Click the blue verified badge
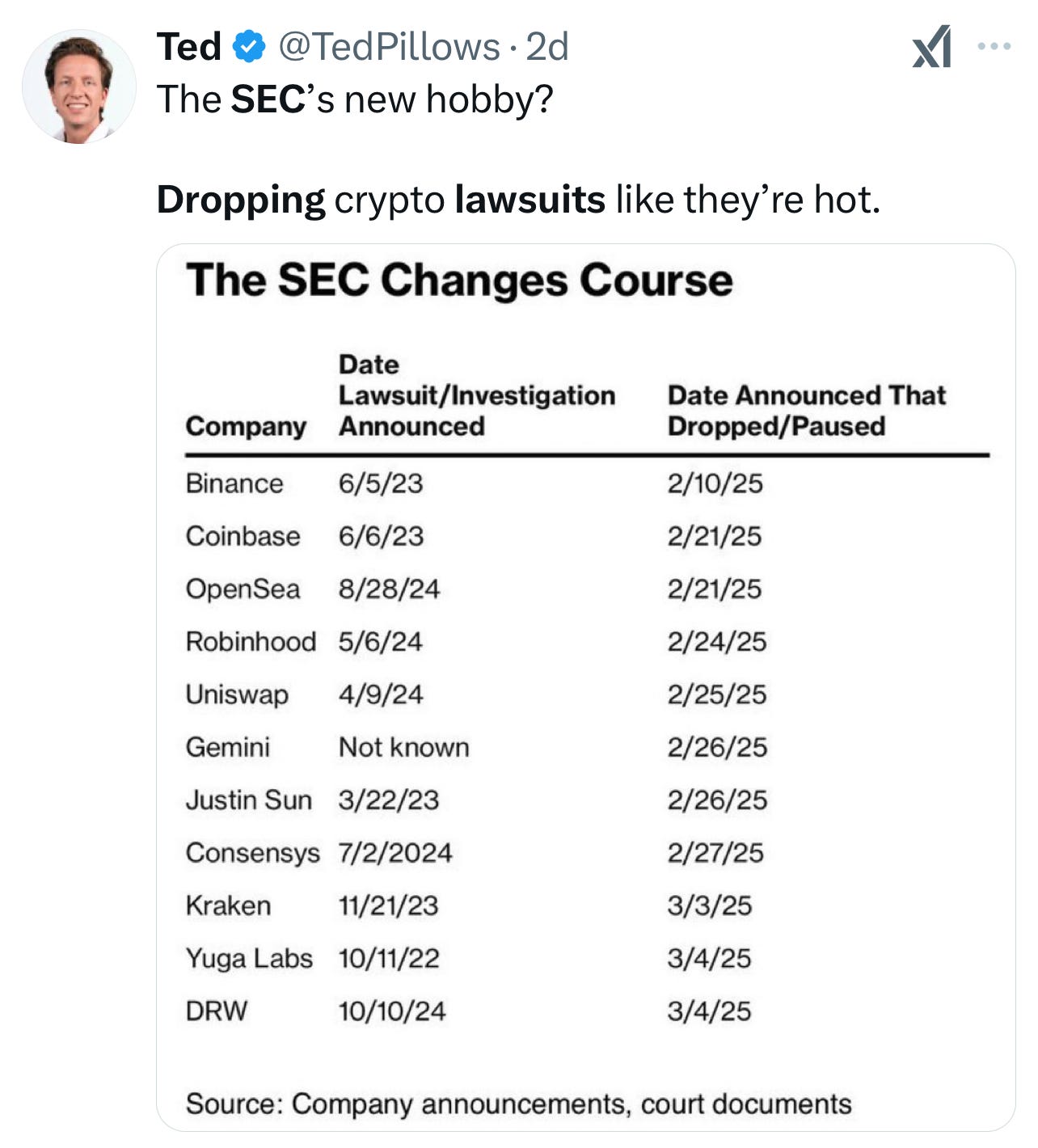Viewport: 1038px width, 1148px height. point(249,47)
